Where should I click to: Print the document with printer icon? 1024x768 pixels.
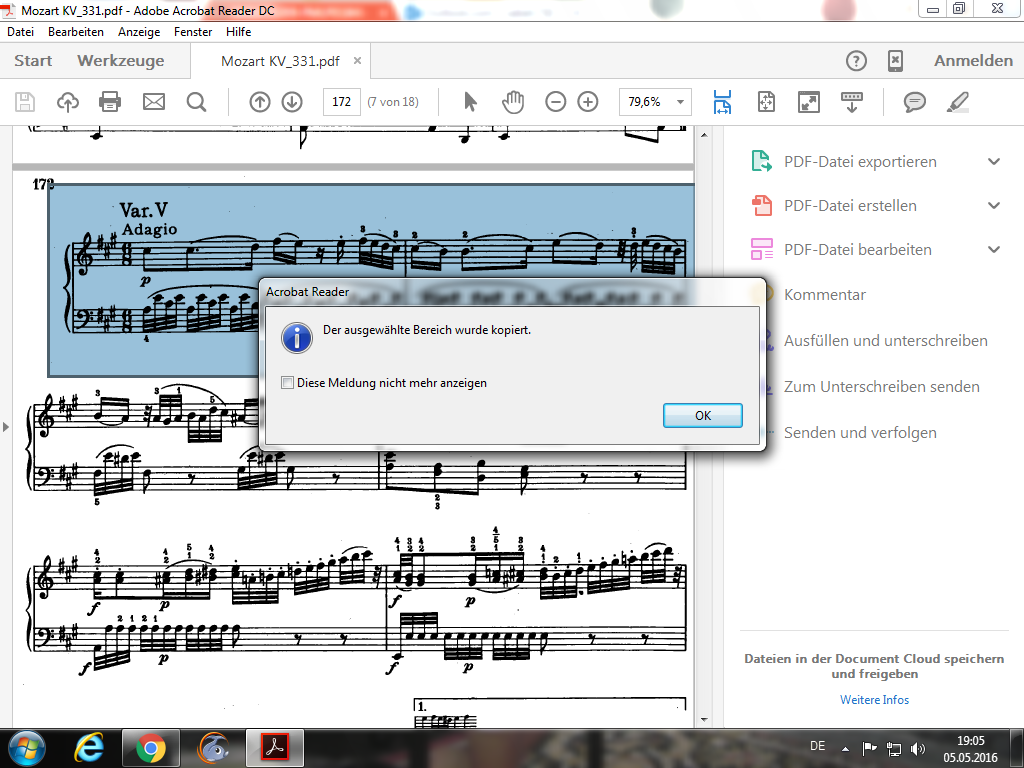point(110,102)
